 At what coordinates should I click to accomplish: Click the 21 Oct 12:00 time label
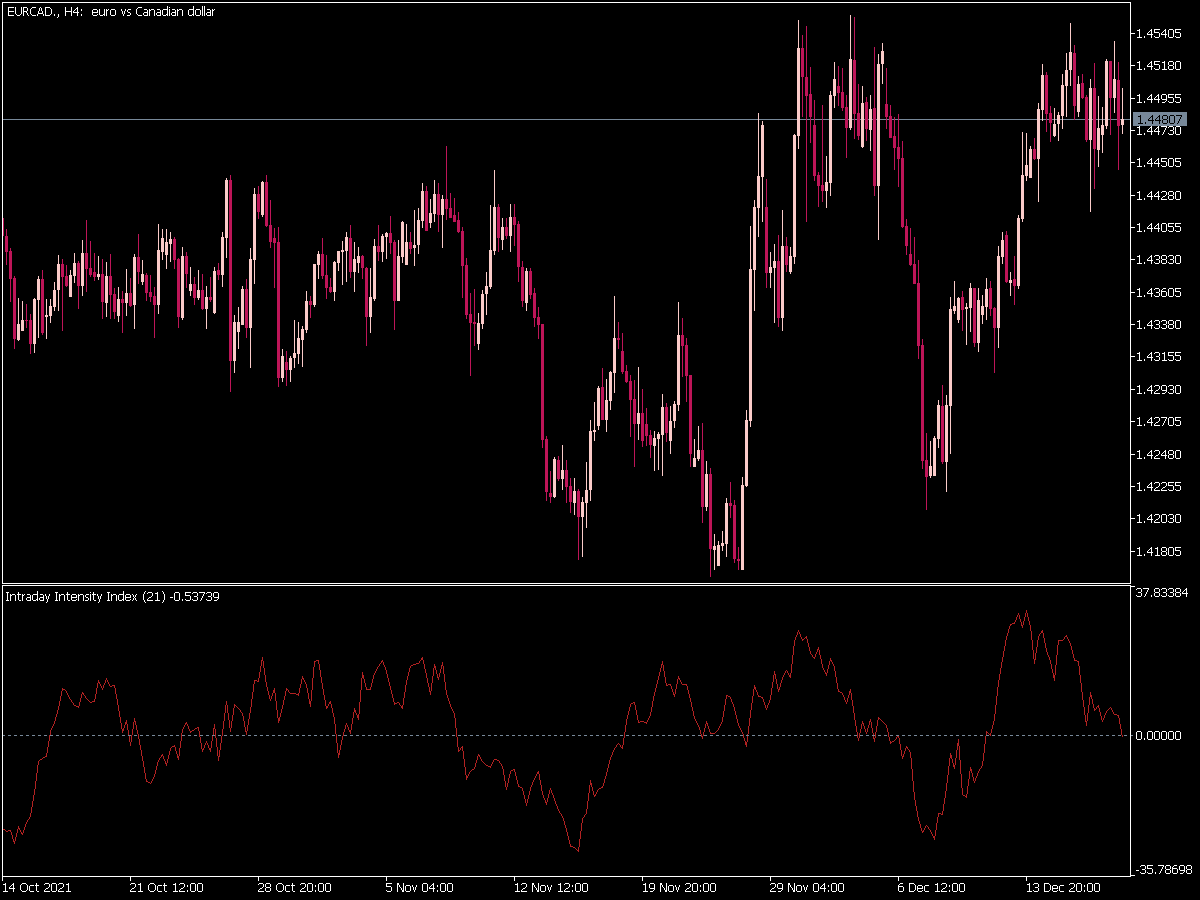point(167,887)
